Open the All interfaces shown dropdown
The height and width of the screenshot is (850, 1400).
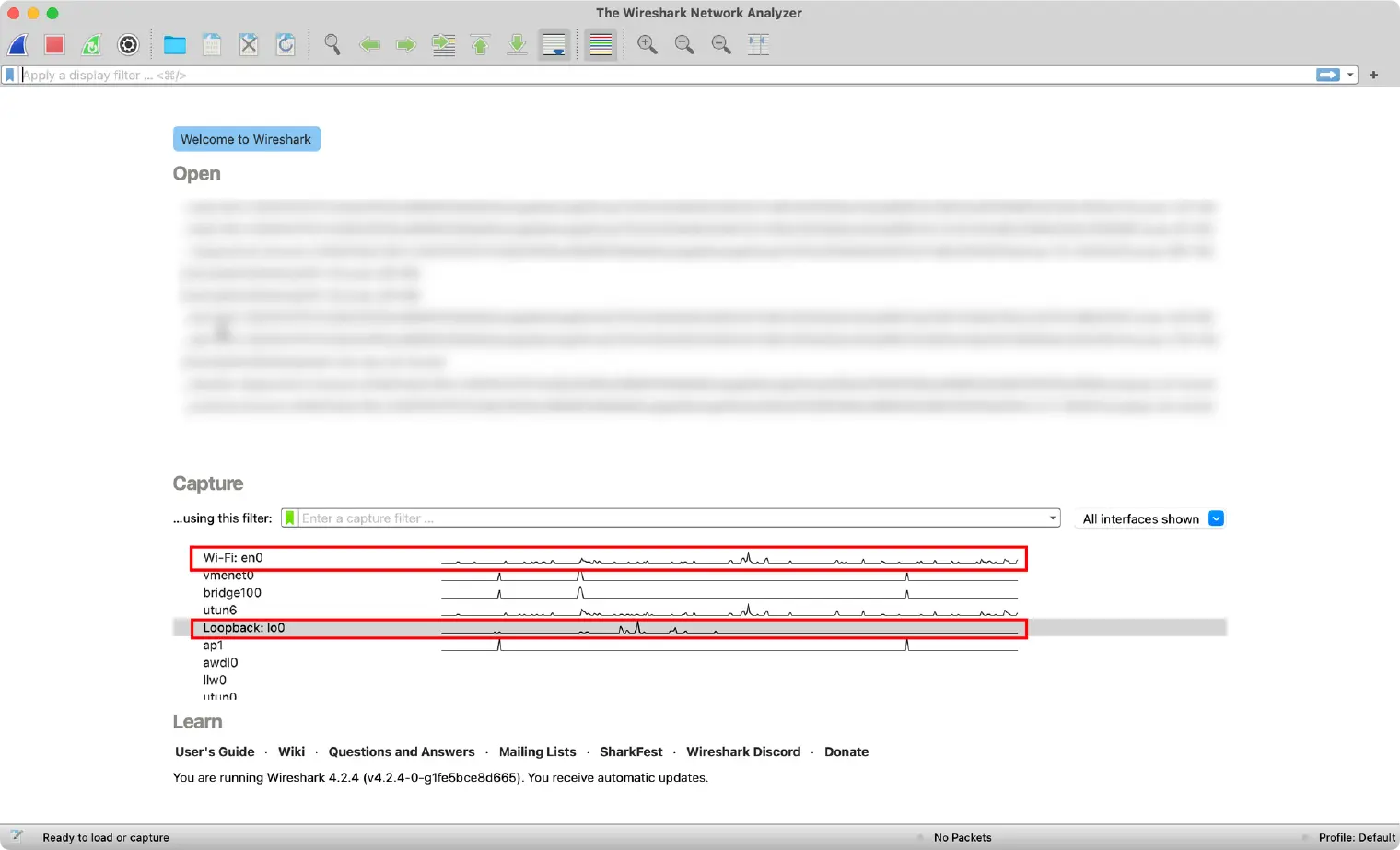[1152, 518]
